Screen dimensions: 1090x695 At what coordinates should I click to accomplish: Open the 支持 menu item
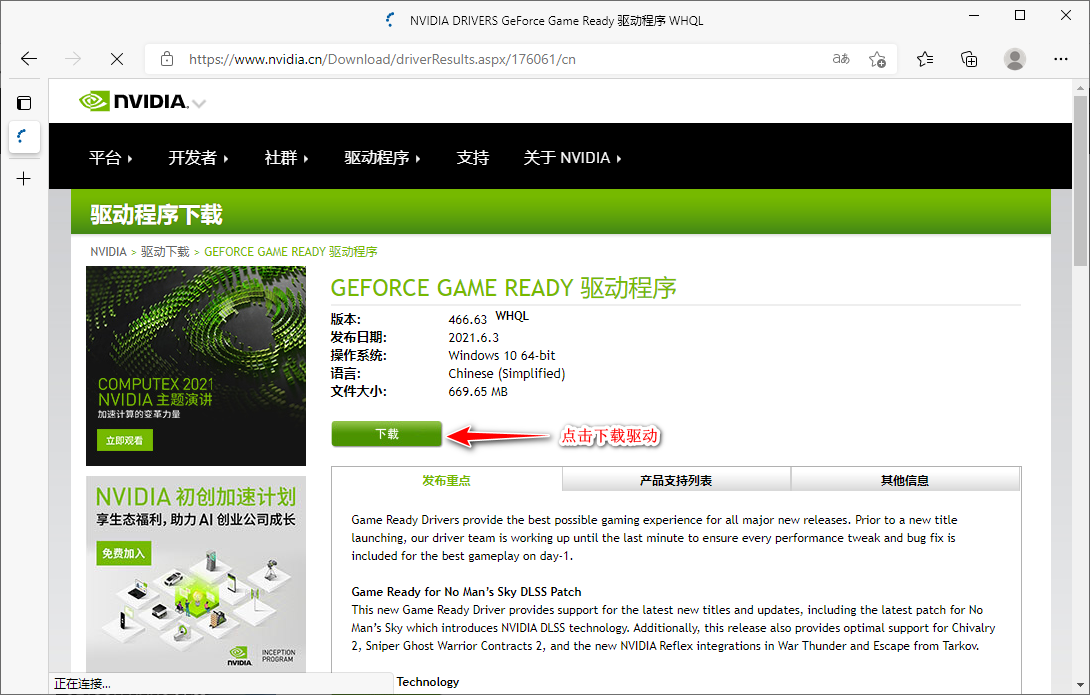coord(472,158)
